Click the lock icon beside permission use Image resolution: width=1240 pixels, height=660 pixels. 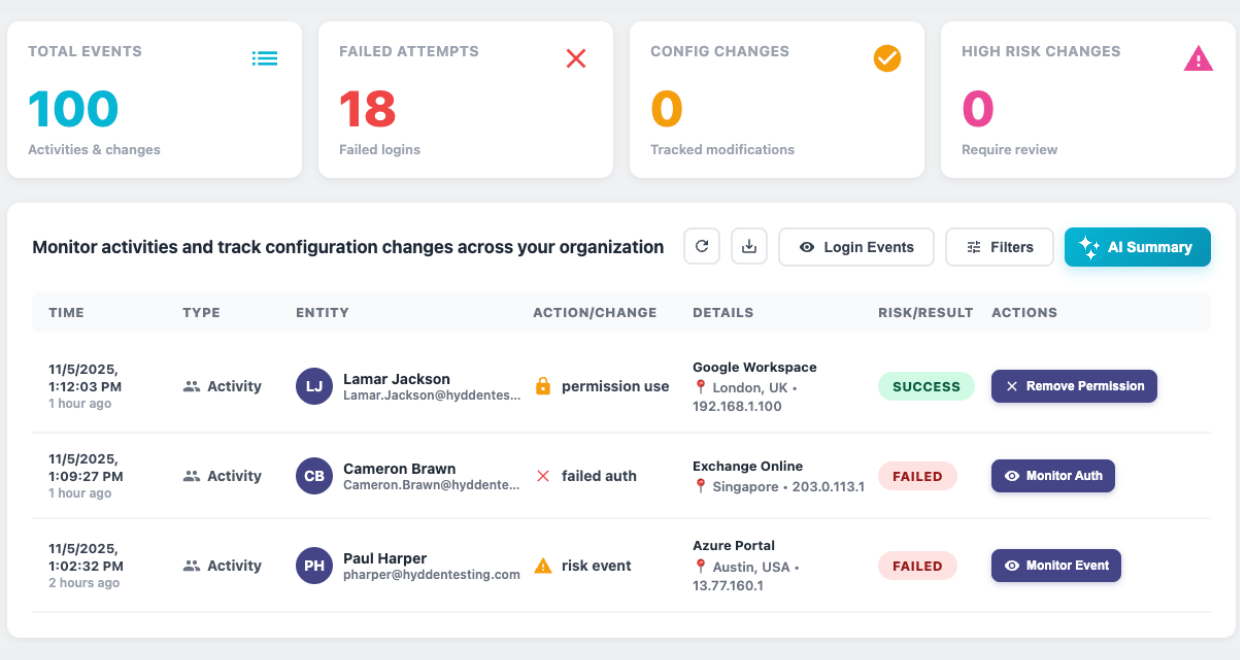pos(543,387)
